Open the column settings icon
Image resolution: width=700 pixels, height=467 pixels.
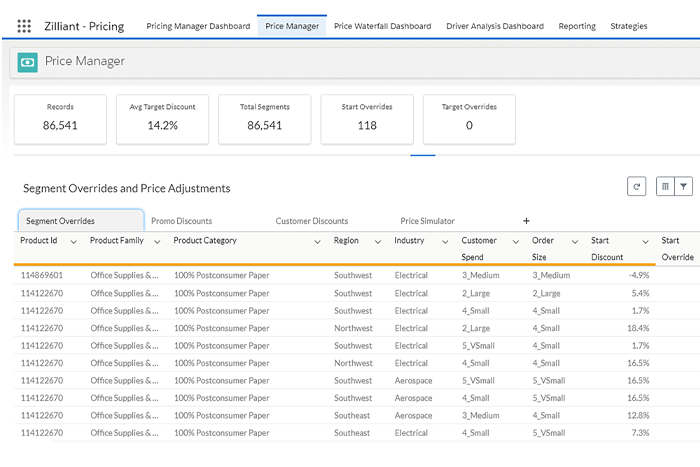[x=664, y=186]
